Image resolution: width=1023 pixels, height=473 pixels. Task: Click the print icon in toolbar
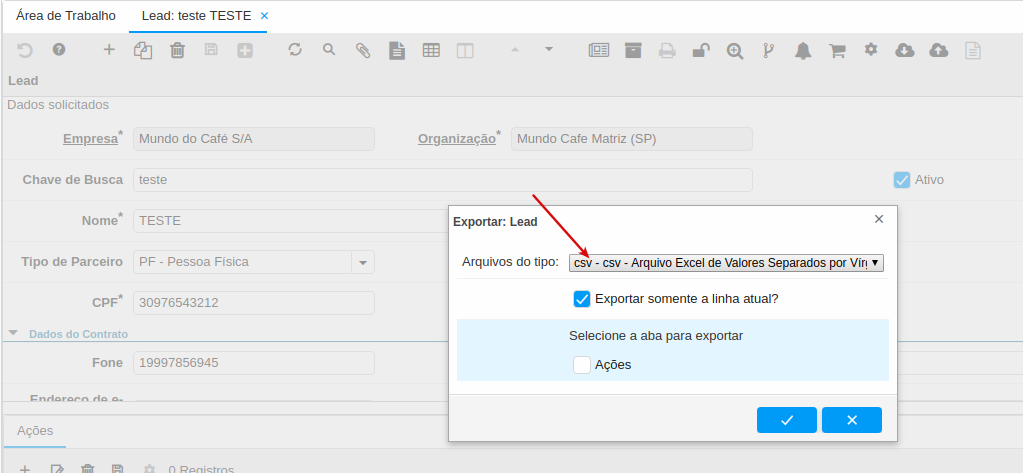pos(667,50)
